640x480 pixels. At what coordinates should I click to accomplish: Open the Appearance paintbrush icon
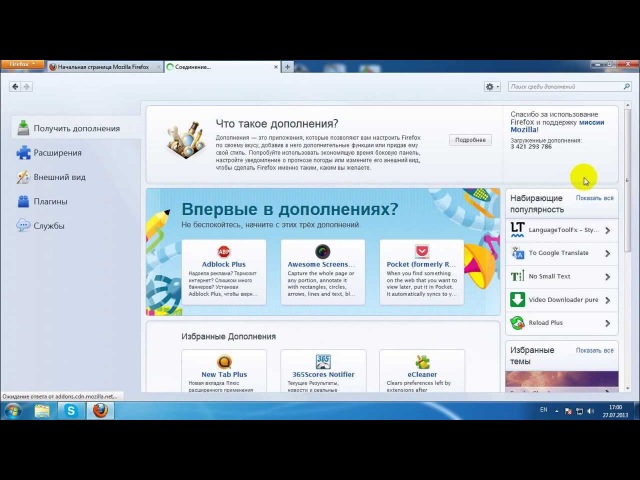(23, 177)
